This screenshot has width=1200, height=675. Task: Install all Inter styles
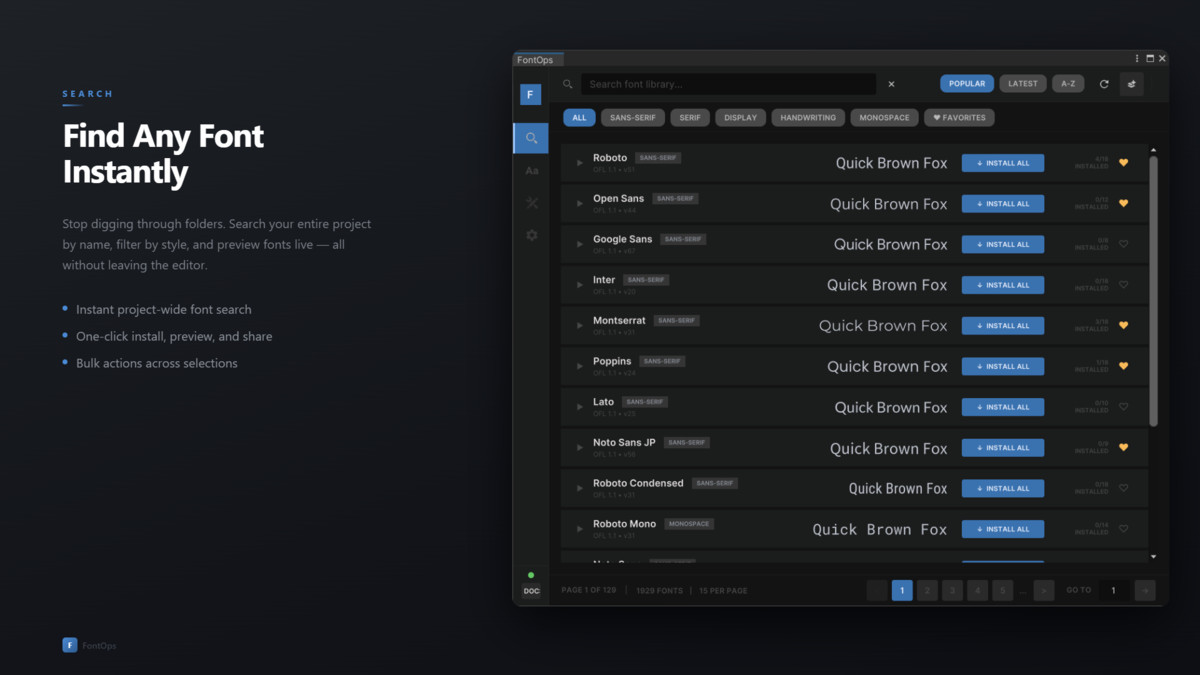click(x=1003, y=285)
